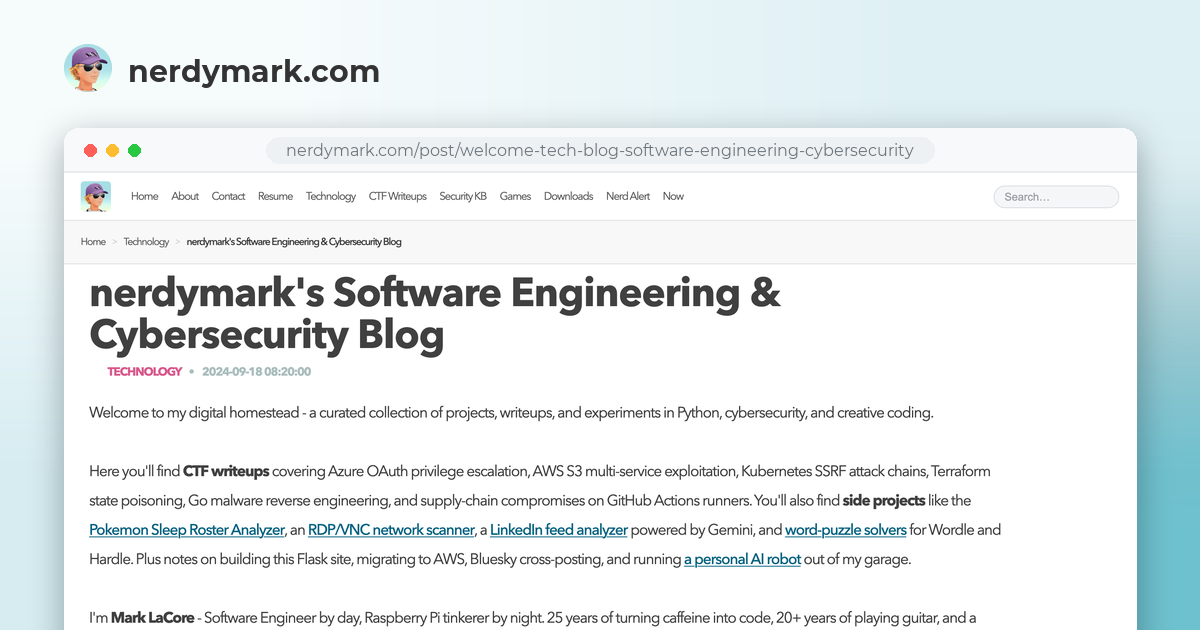1200x630 pixels.
Task: Open the a personal AI robot link
Action: [x=742, y=559]
